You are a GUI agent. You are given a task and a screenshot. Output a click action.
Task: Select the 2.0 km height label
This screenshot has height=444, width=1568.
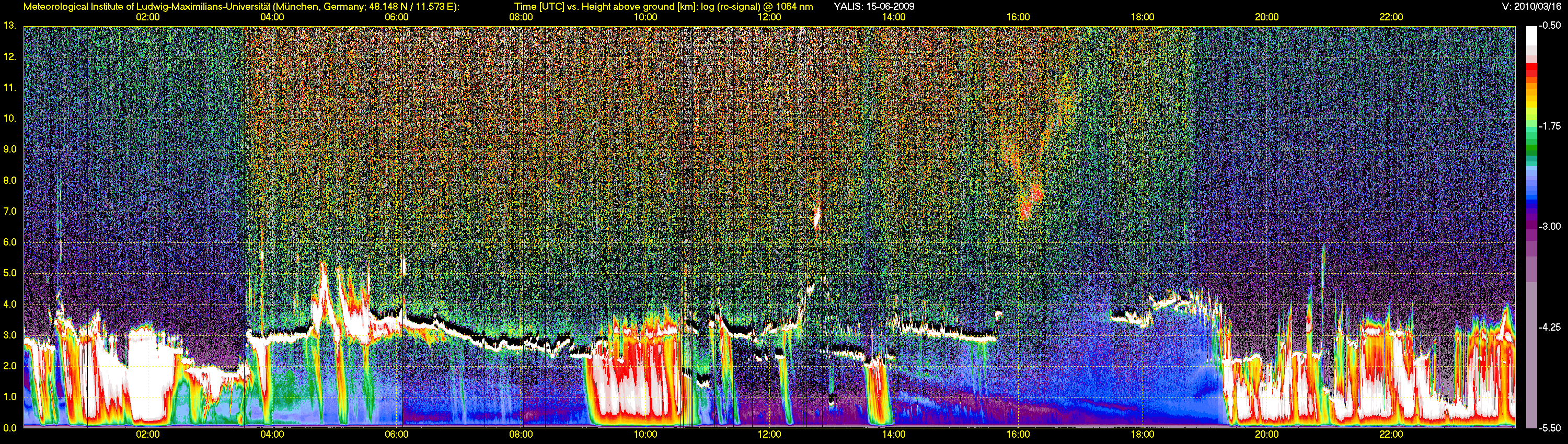pyautogui.click(x=10, y=366)
